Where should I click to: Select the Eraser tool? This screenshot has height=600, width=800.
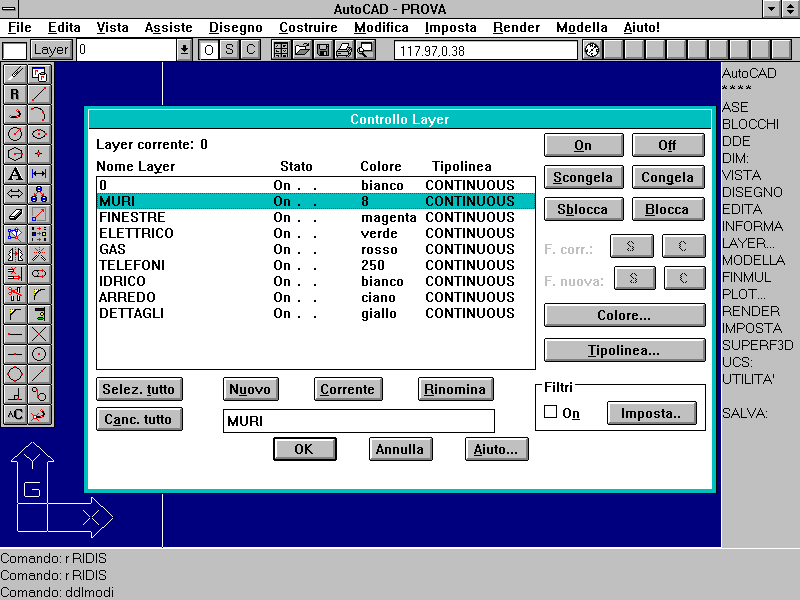tap(15, 214)
